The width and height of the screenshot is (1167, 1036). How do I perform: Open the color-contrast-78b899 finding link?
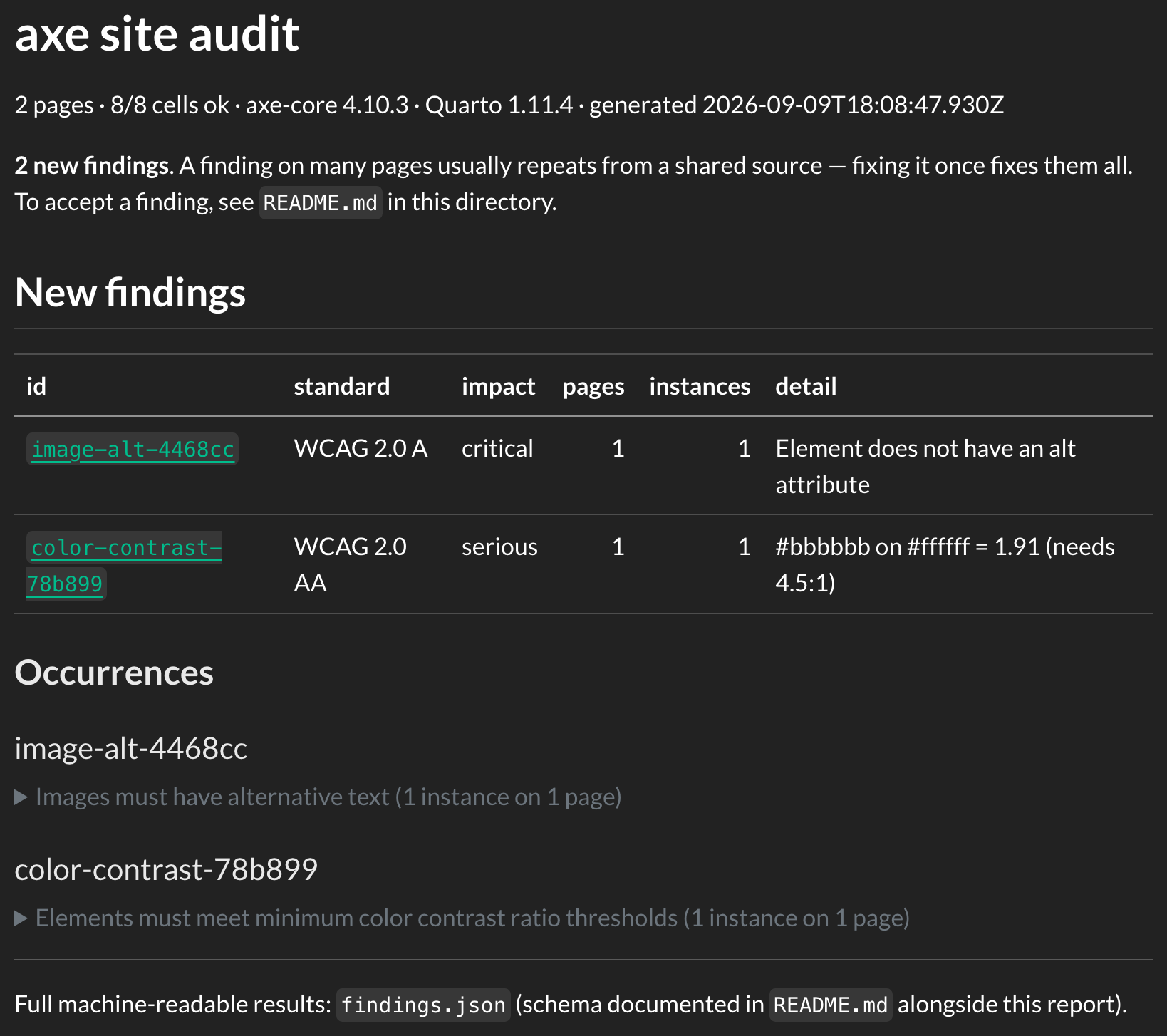[x=125, y=565]
